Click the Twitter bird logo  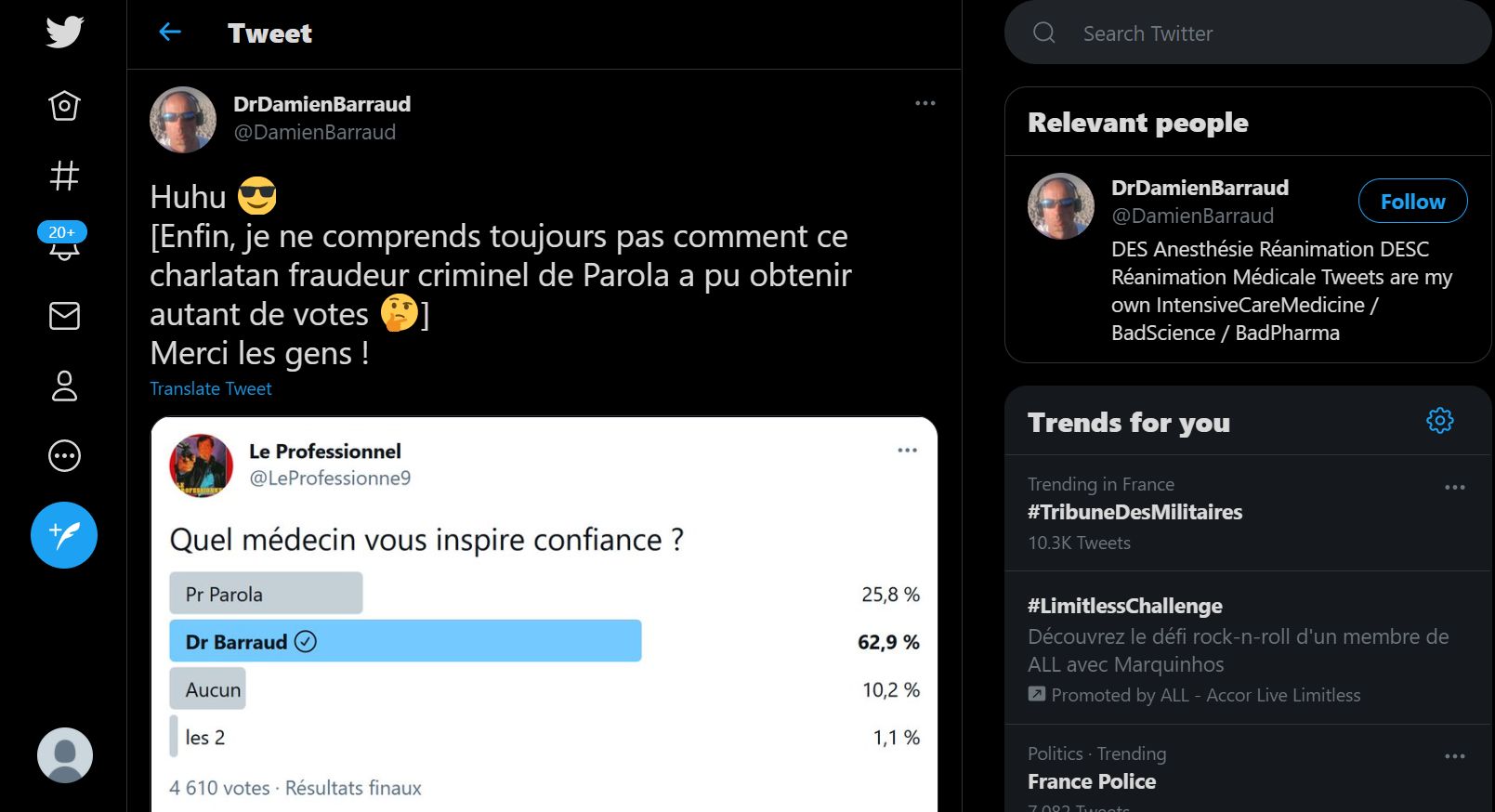pos(64,33)
